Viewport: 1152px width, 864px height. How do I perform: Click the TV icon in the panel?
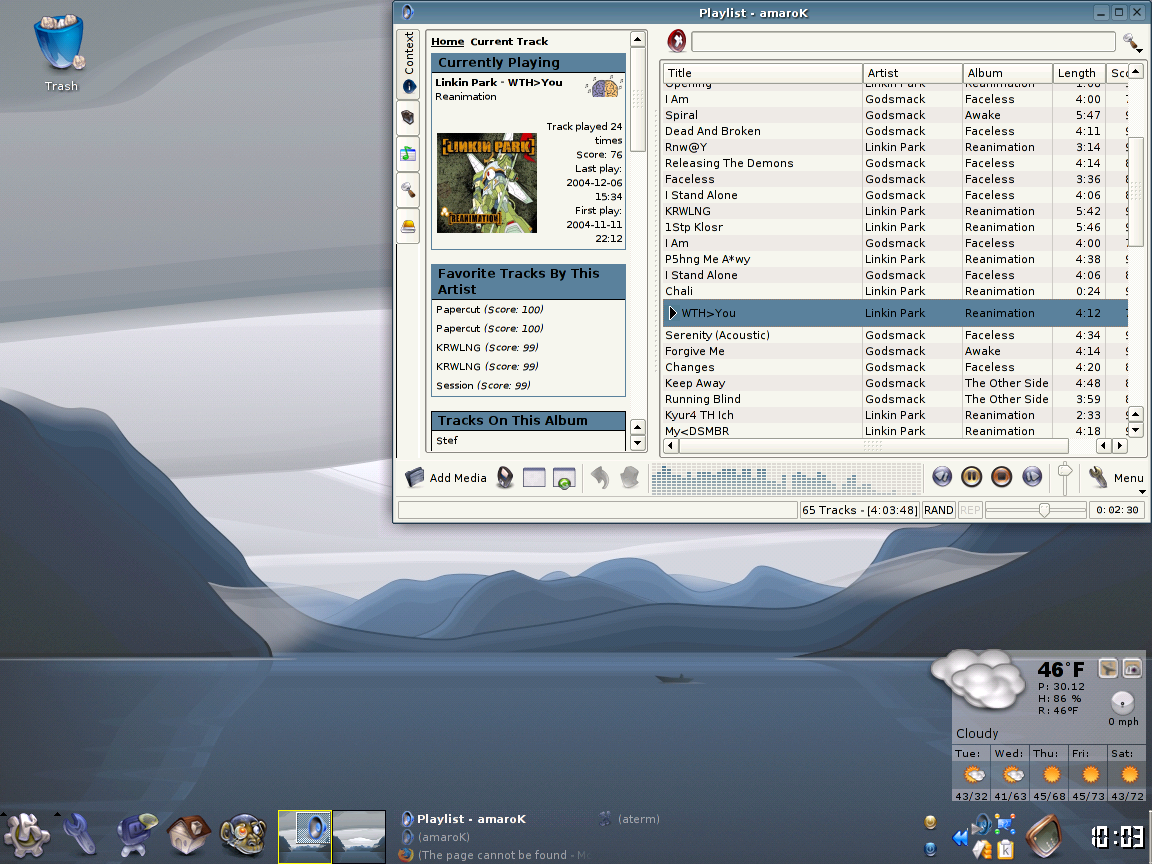(x=1044, y=836)
